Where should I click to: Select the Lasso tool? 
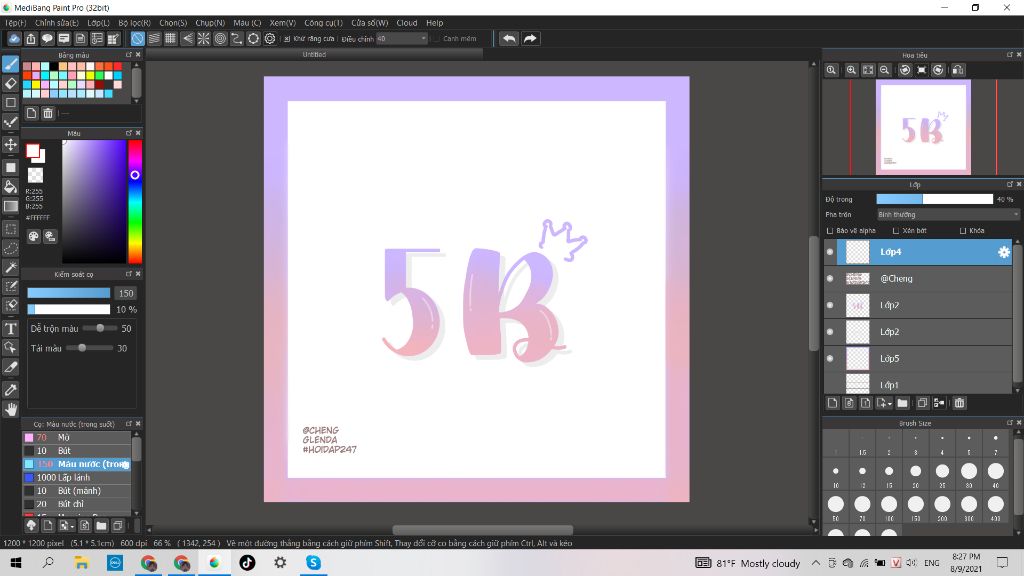10,248
